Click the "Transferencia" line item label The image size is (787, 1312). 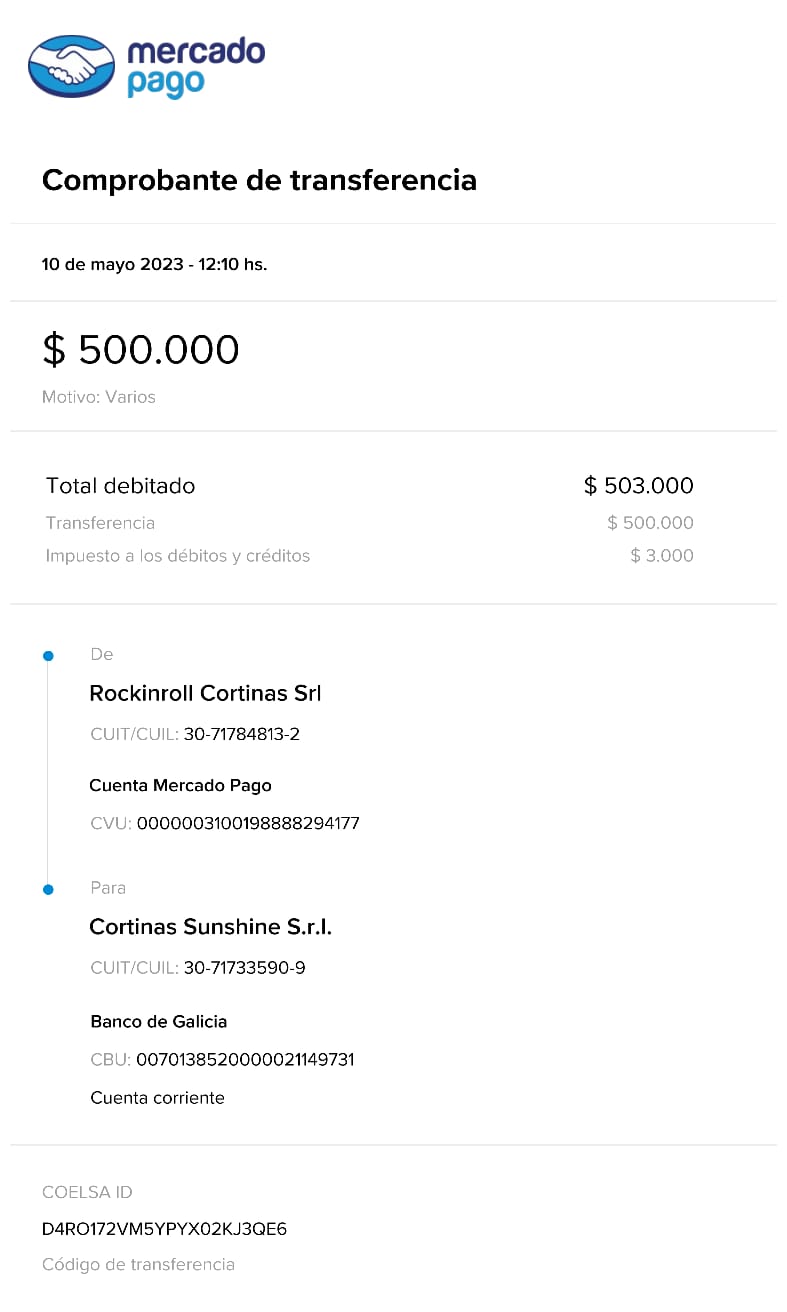pos(100,523)
